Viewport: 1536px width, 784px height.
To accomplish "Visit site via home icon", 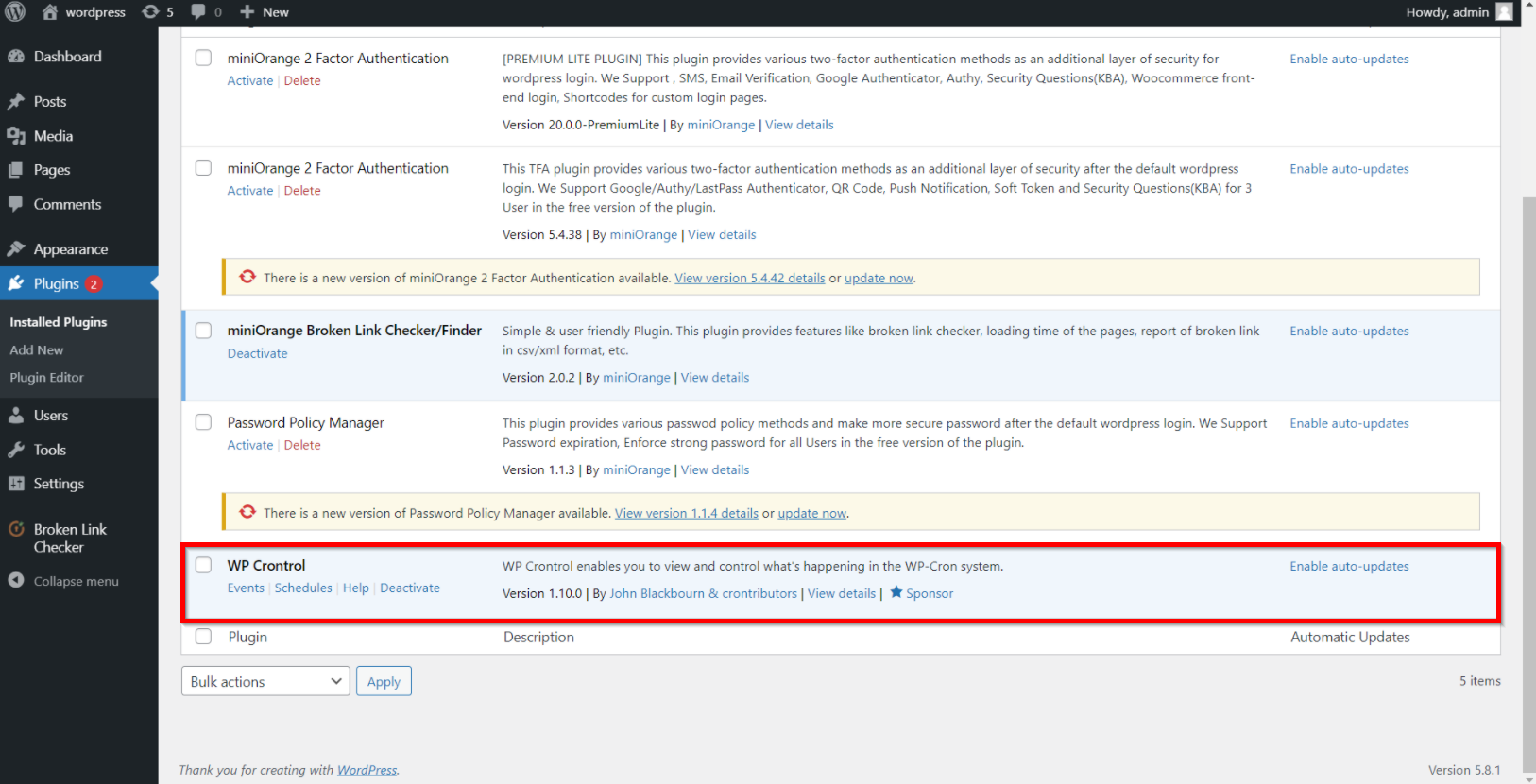I will click(x=50, y=11).
